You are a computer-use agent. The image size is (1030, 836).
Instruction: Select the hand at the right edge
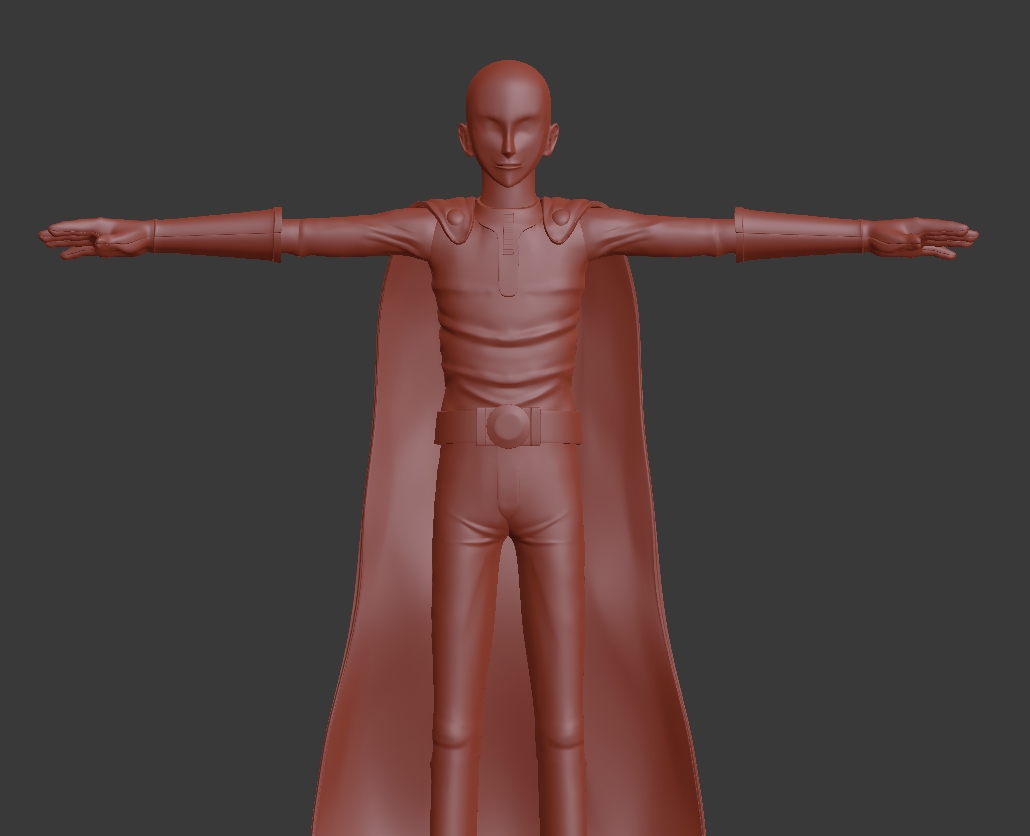[x=920, y=238]
